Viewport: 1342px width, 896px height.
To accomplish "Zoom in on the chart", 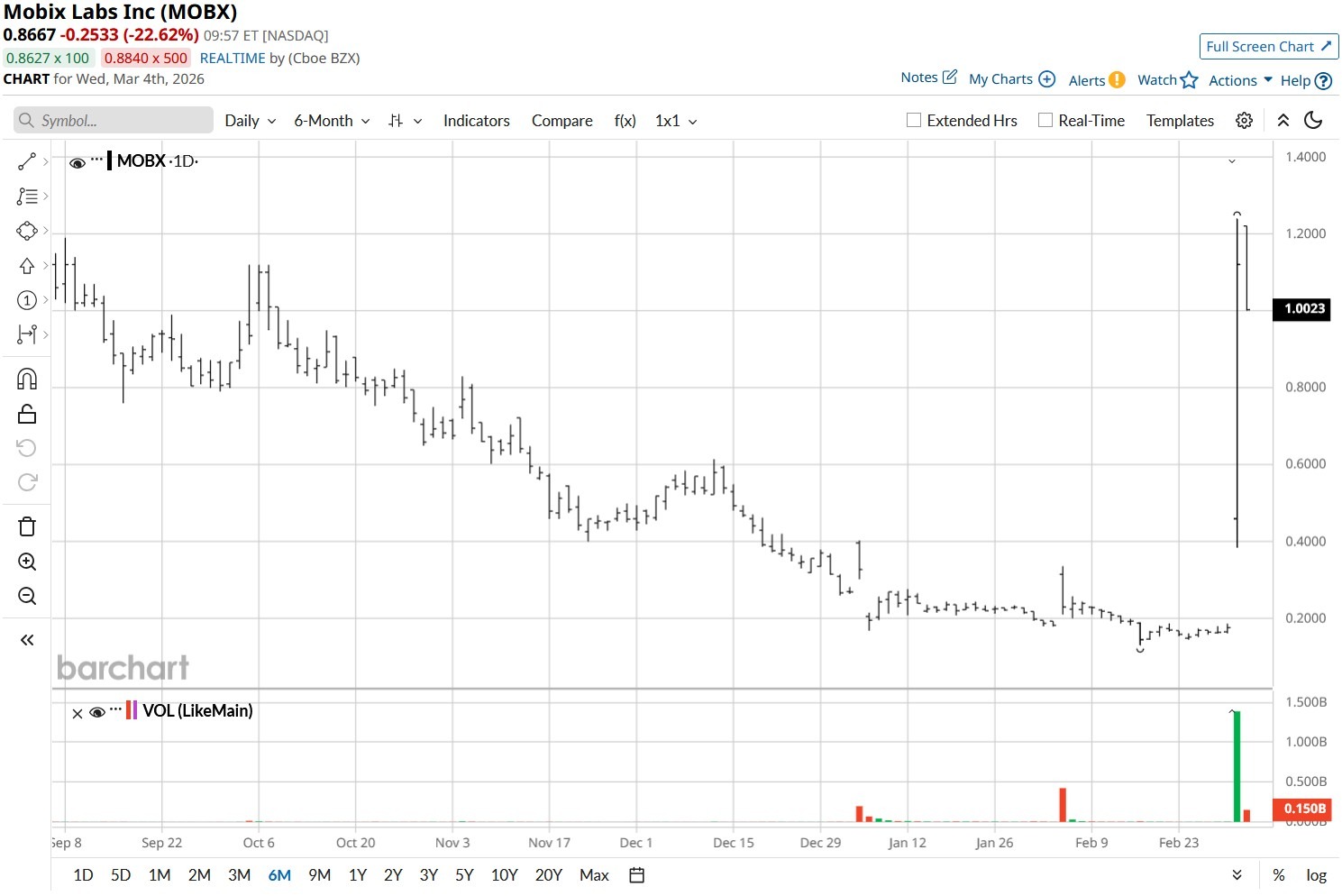I will coord(27,562).
